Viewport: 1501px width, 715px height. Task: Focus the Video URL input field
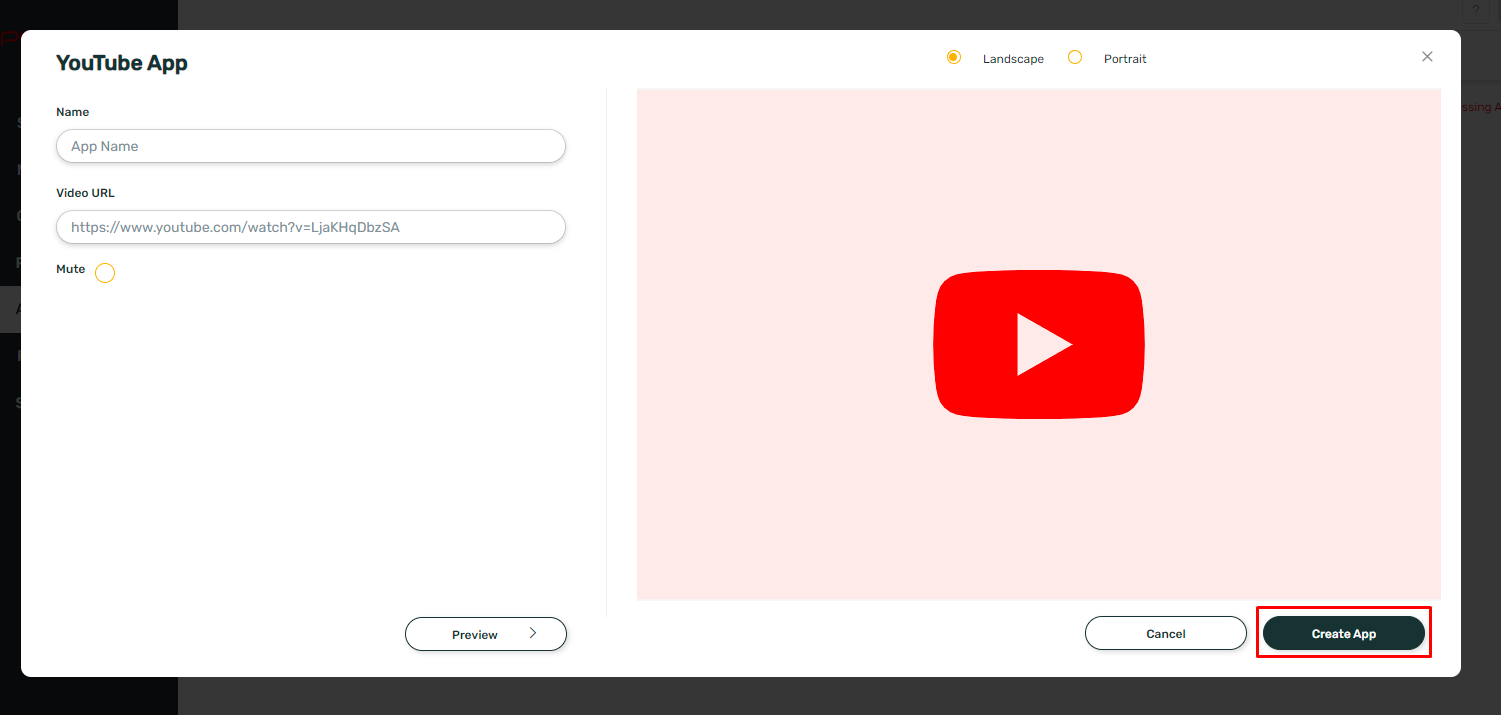click(x=311, y=227)
